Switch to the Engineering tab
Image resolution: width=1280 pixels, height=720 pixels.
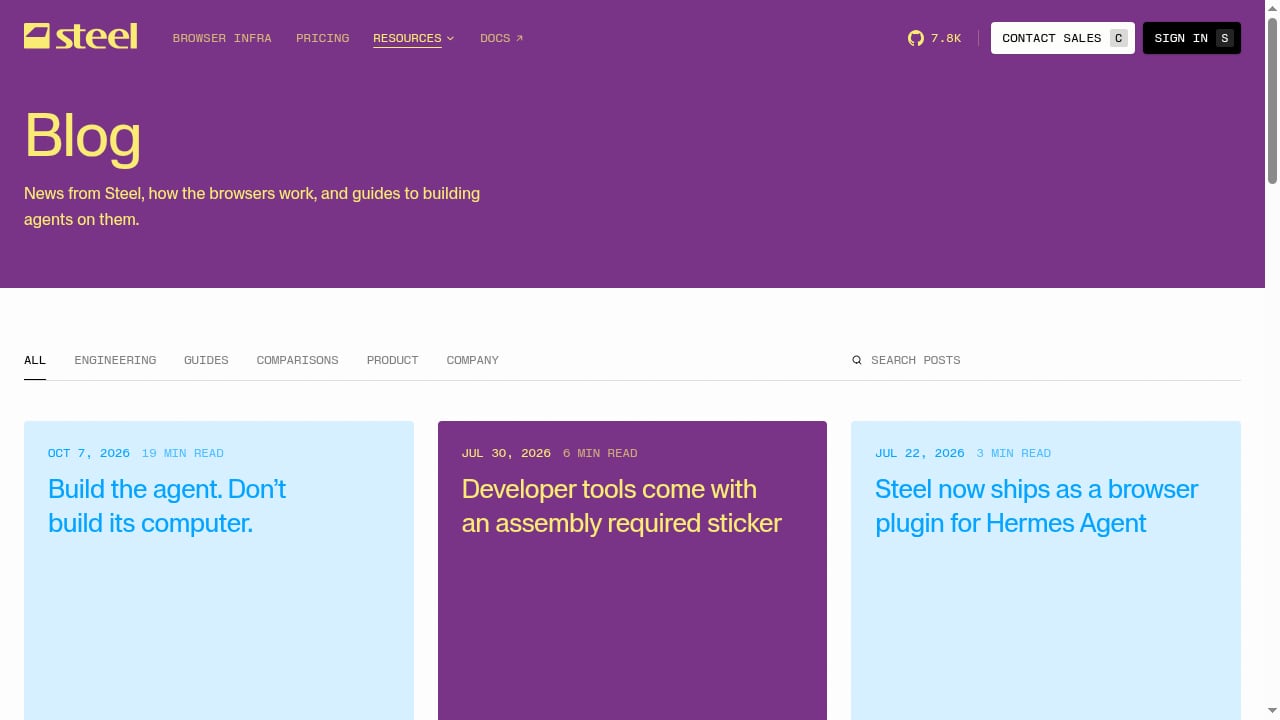(x=115, y=360)
